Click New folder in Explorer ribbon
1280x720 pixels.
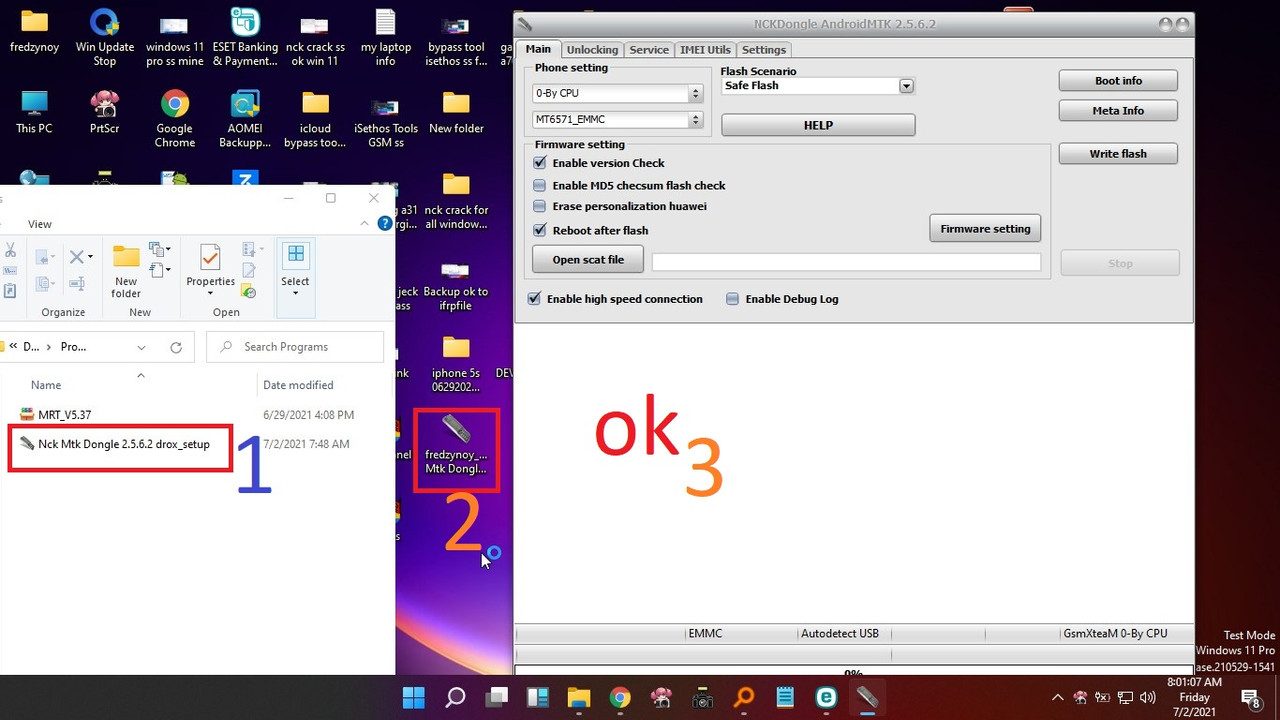pos(126,270)
